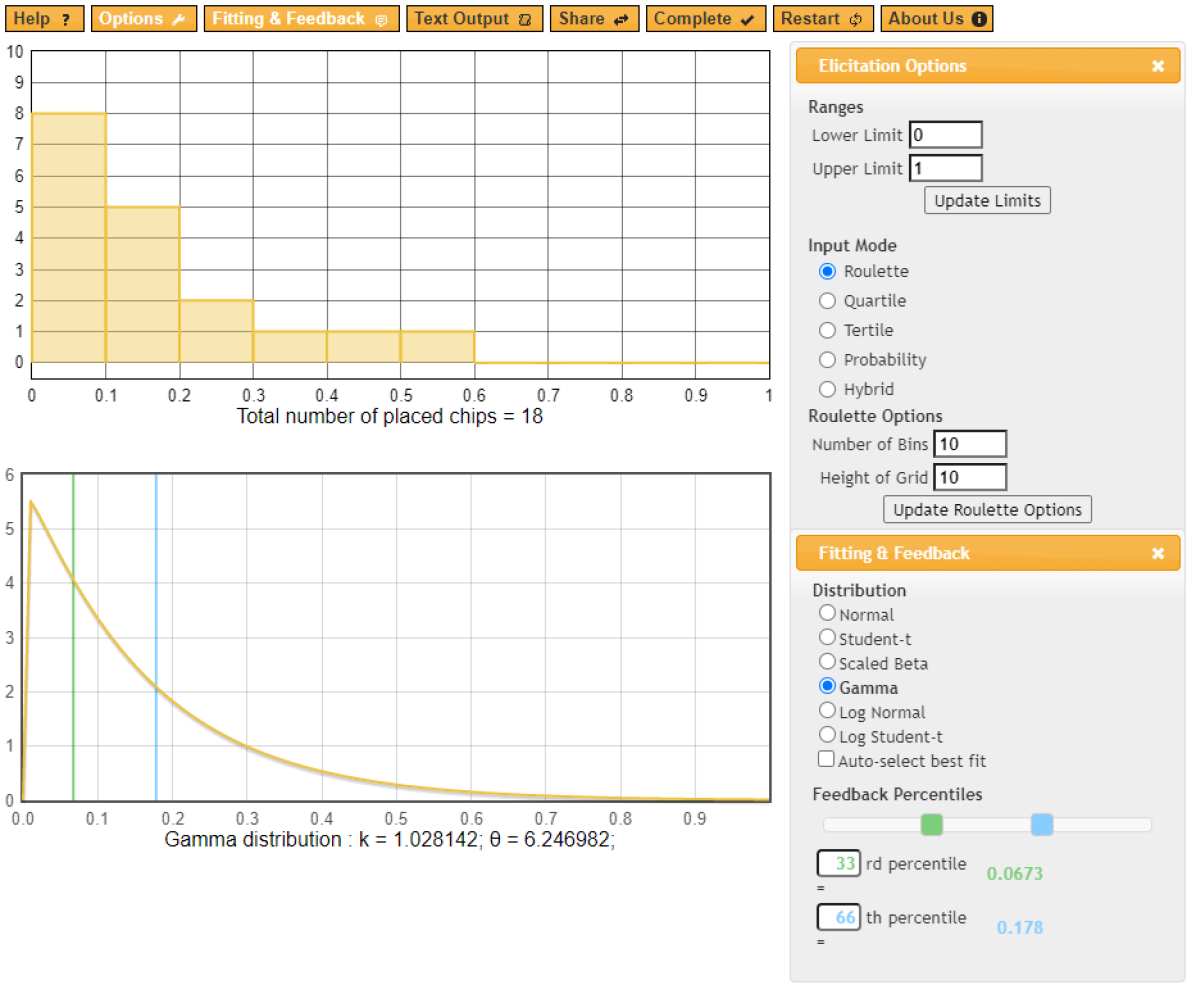This screenshot has height=994, width=1196.
Task: Close the Fitting & Feedback panel
Action: [x=1157, y=553]
